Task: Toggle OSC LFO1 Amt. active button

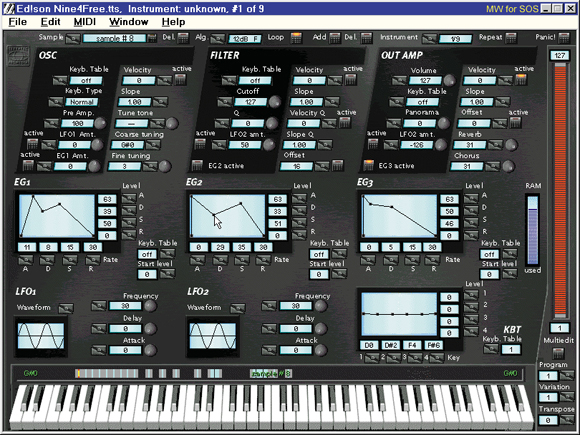Action: click(33, 144)
